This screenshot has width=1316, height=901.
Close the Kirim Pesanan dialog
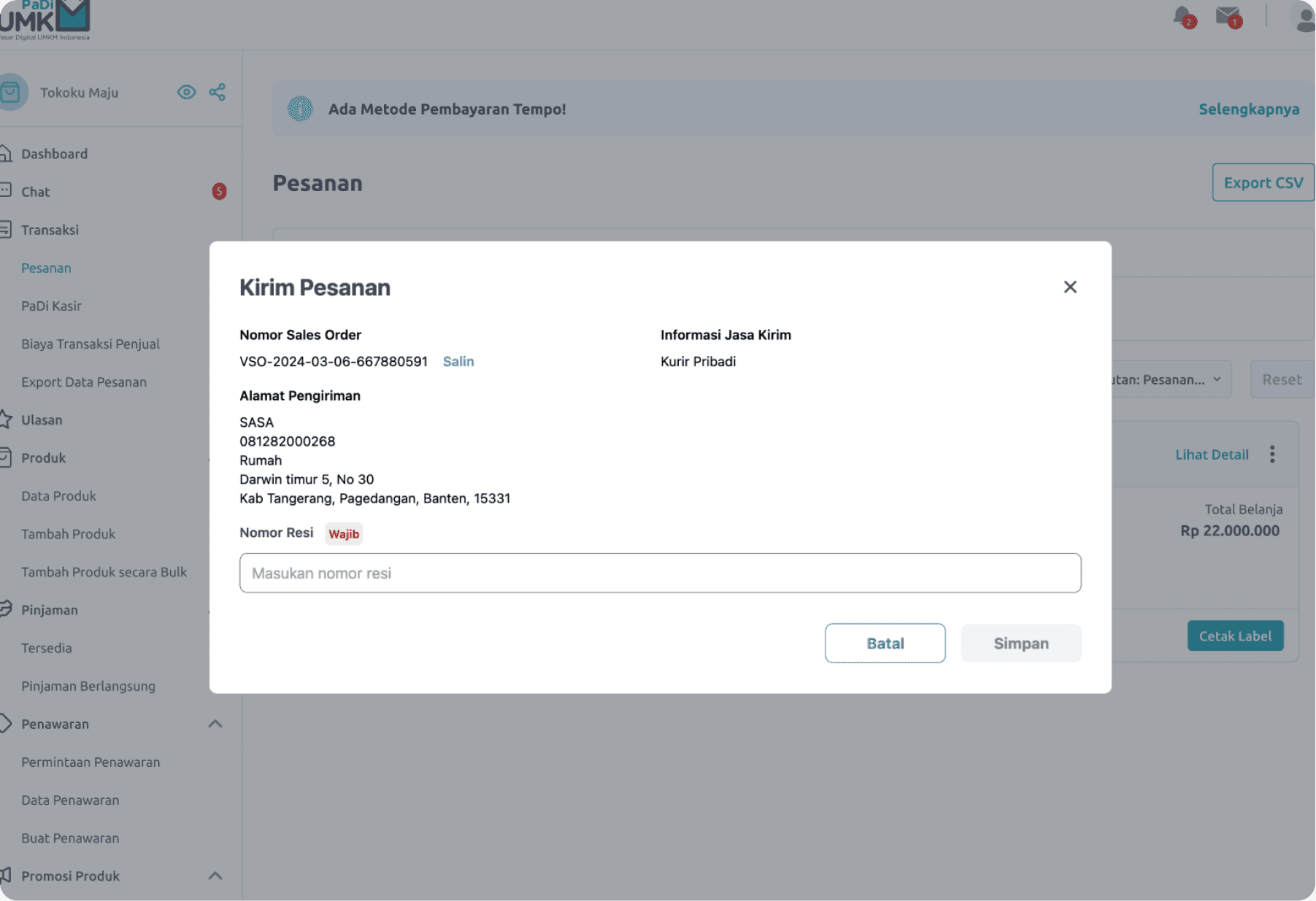pyautogui.click(x=1070, y=287)
